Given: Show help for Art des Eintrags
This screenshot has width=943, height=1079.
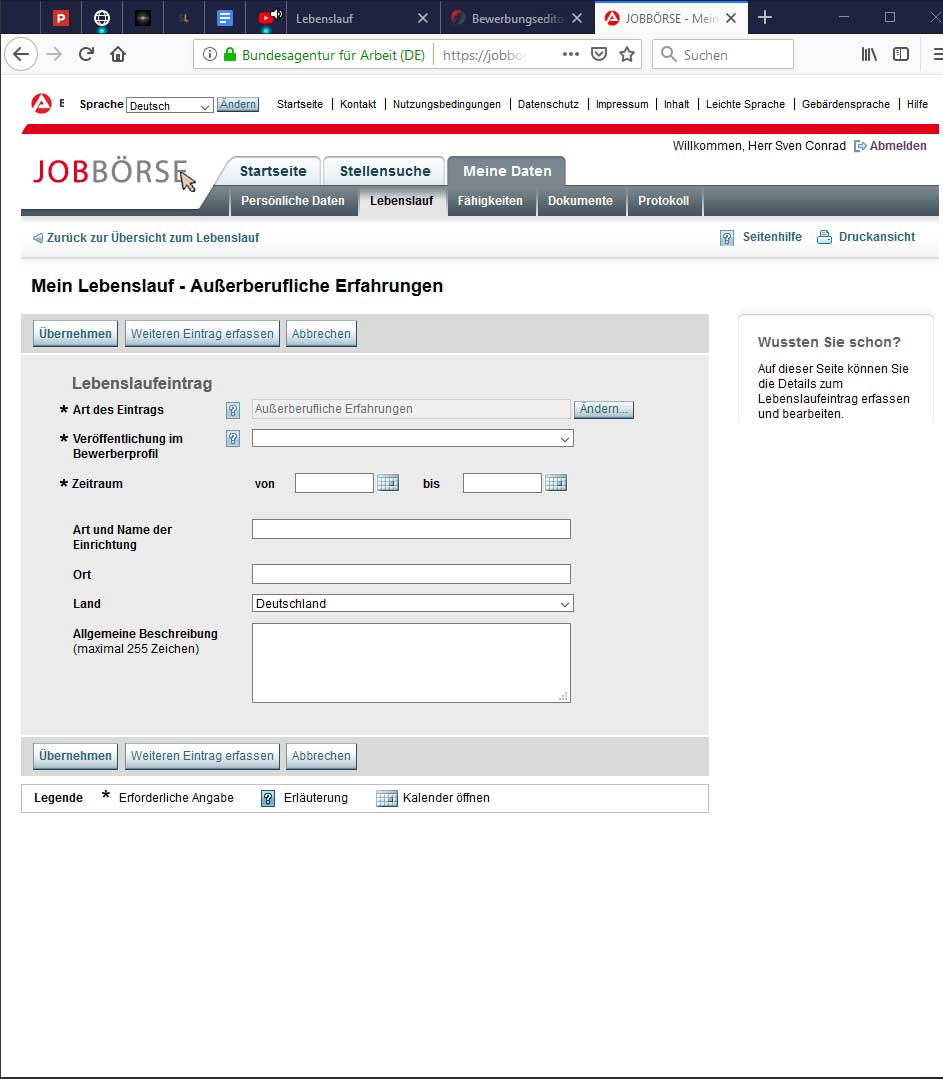Looking at the screenshot, I should click(x=233, y=410).
